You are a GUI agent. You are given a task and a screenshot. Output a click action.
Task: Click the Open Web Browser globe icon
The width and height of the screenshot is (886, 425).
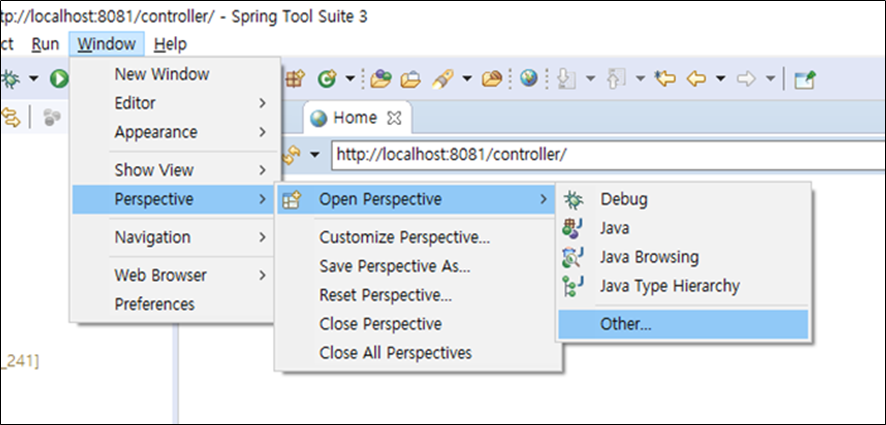click(x=529, y=79)
